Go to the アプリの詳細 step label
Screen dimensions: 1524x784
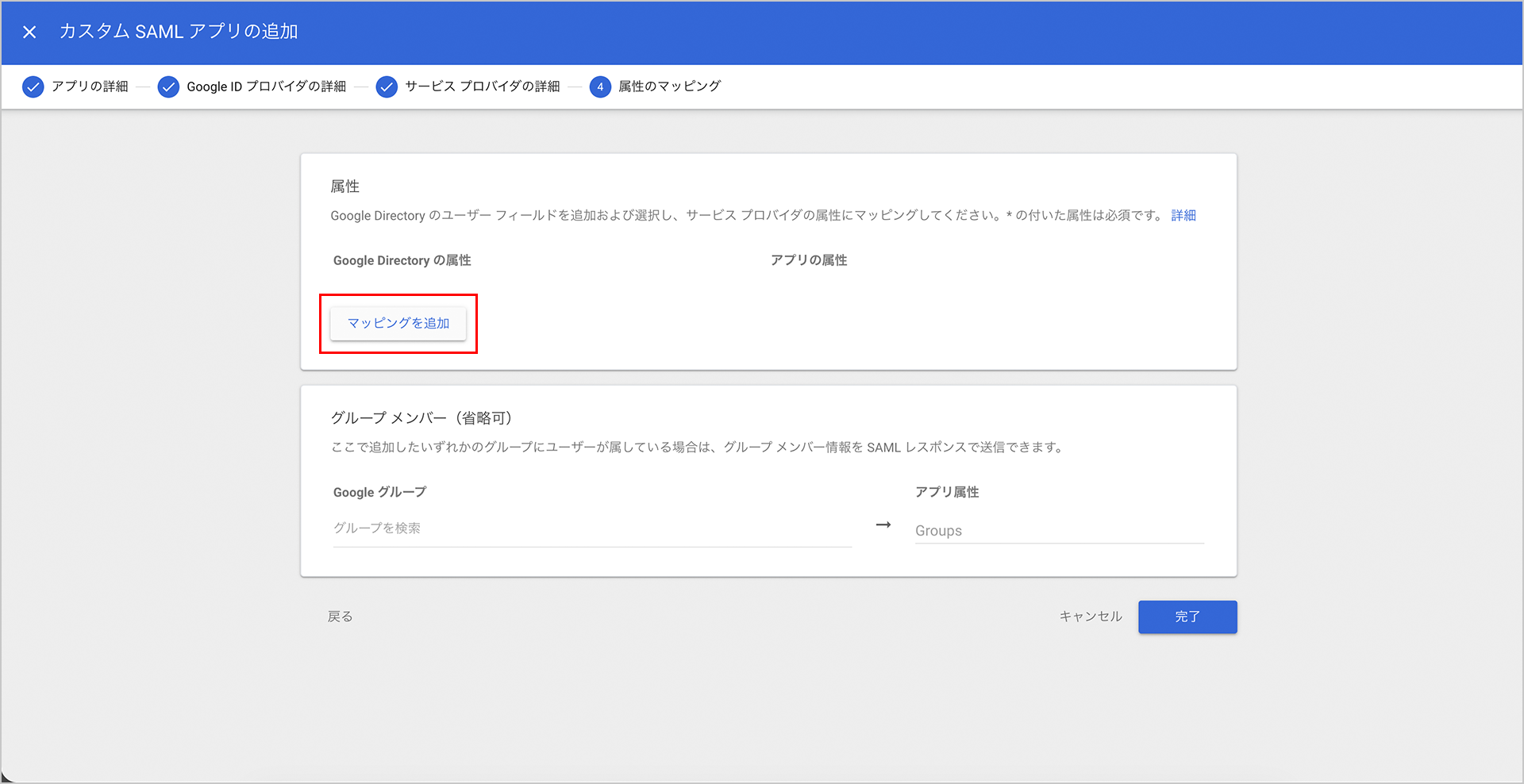coord(90,86)
